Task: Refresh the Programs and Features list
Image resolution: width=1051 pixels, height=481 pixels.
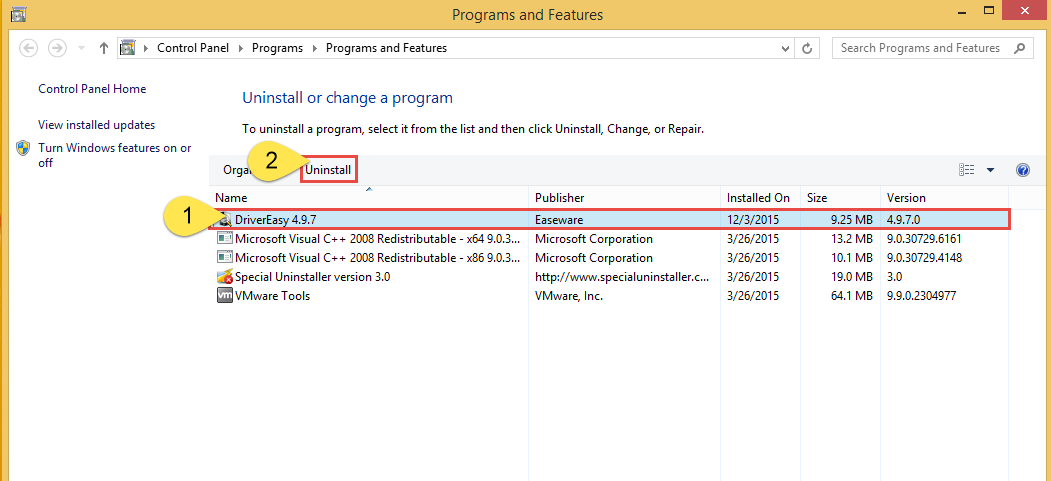Action: [807, 48]
